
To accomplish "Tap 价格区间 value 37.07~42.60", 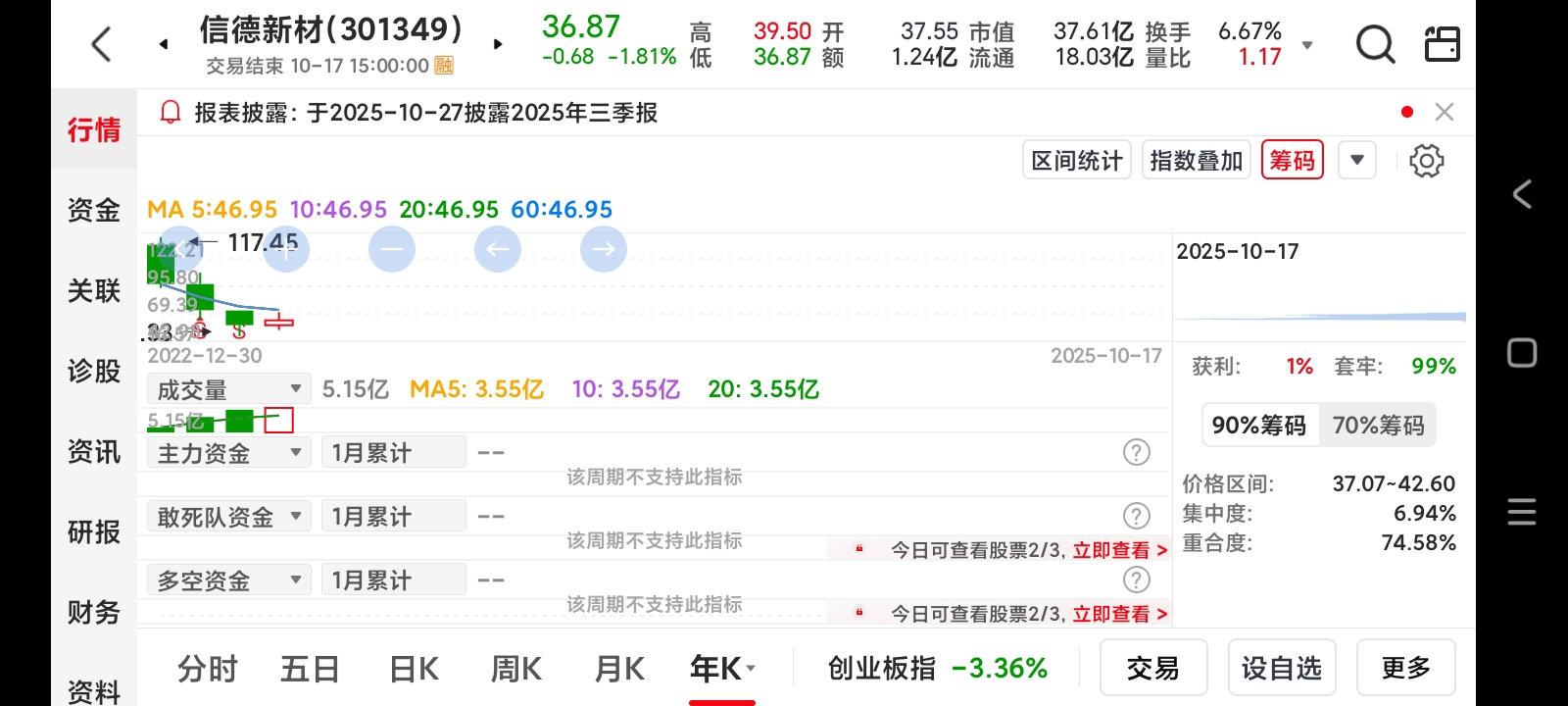I will pos(1394,483).
